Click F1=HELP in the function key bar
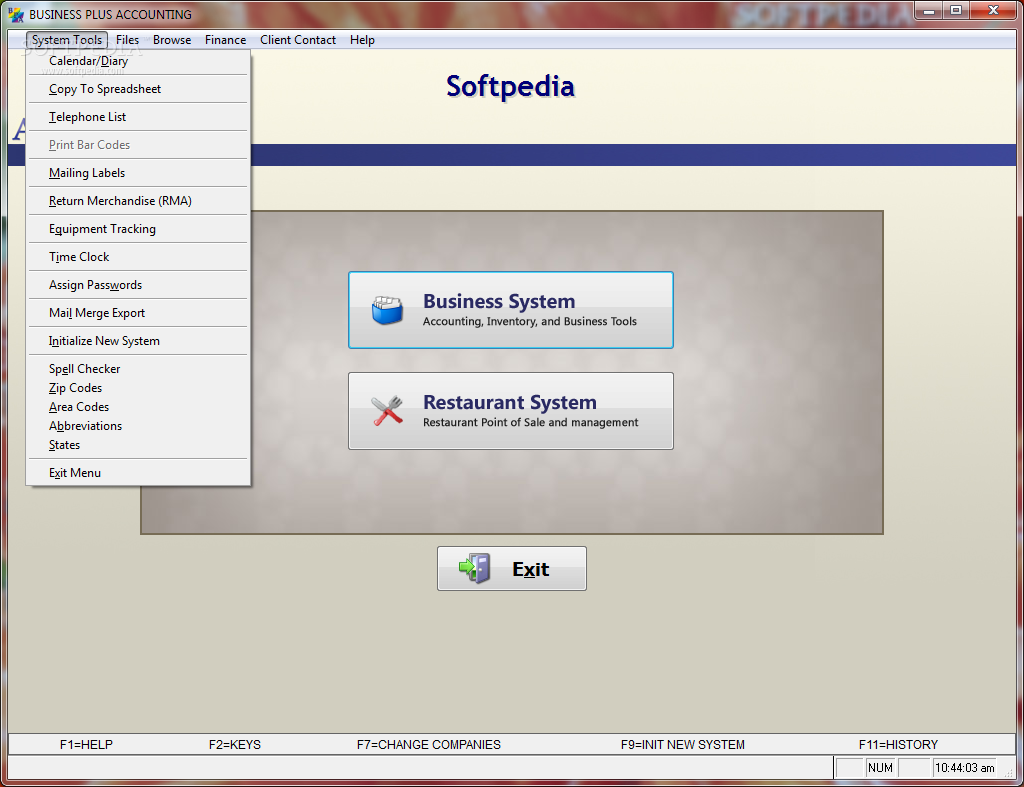Screen dimensions: 1024x787 tap(86, 745)
